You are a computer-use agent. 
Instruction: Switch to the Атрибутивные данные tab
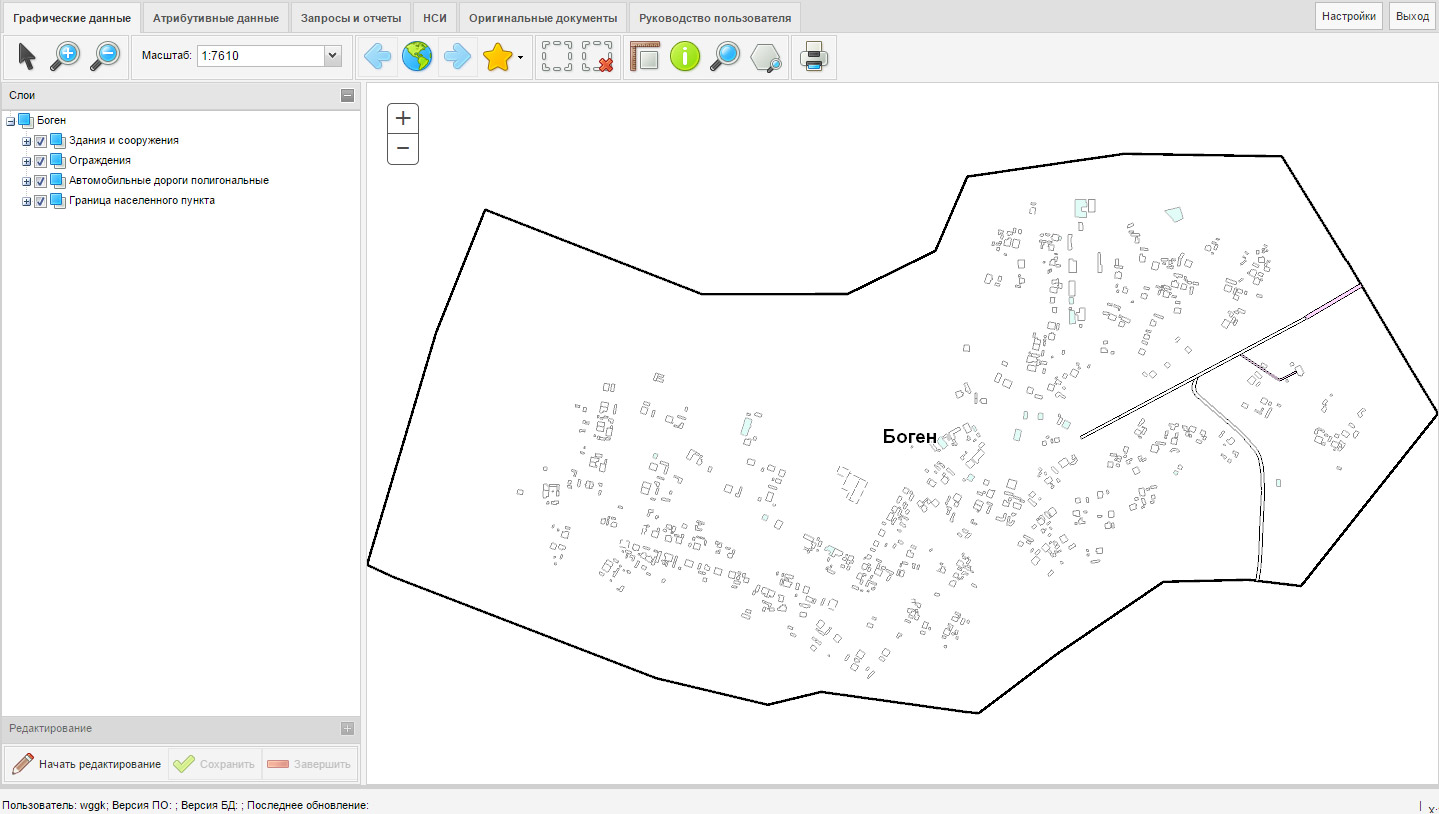click(215, 18)
